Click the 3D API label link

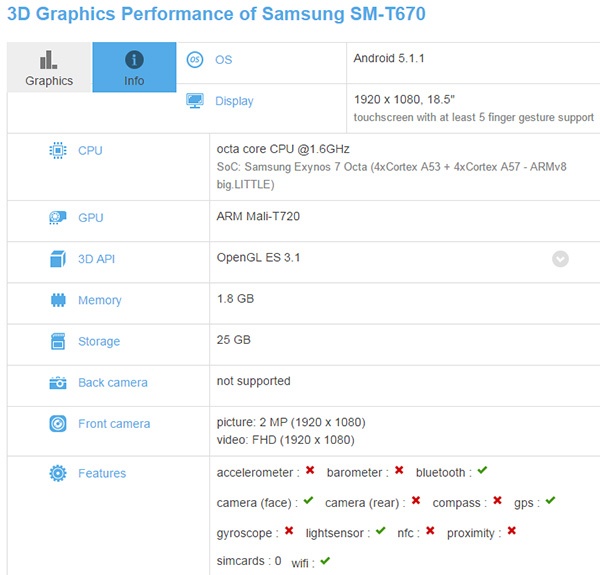point(96,259)
